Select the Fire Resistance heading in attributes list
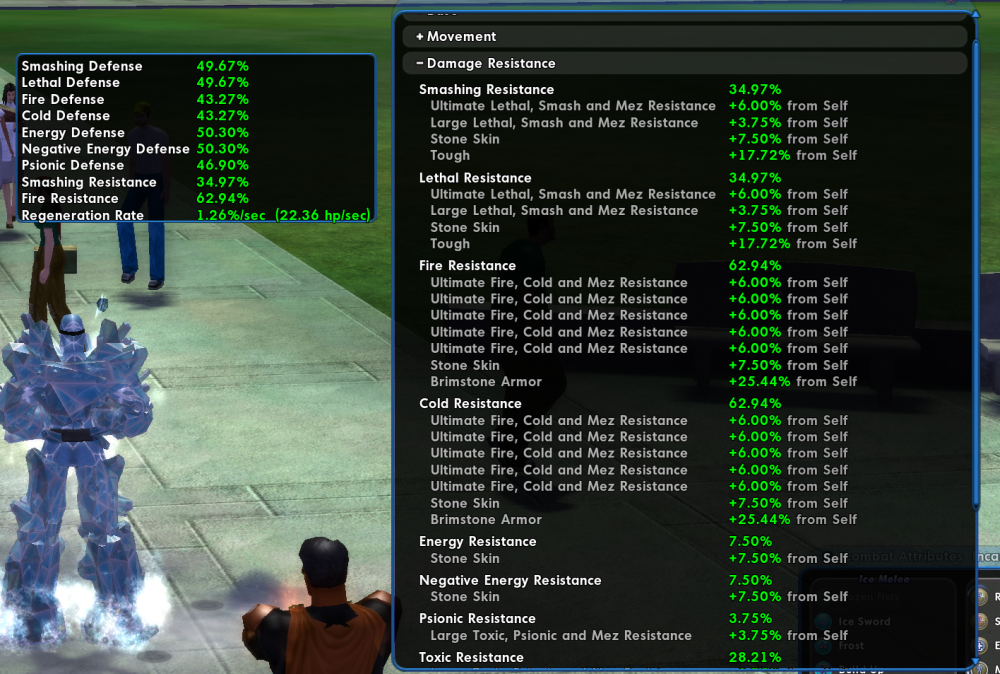Screen dimensions: 1000x674 (x=467, y=266)
